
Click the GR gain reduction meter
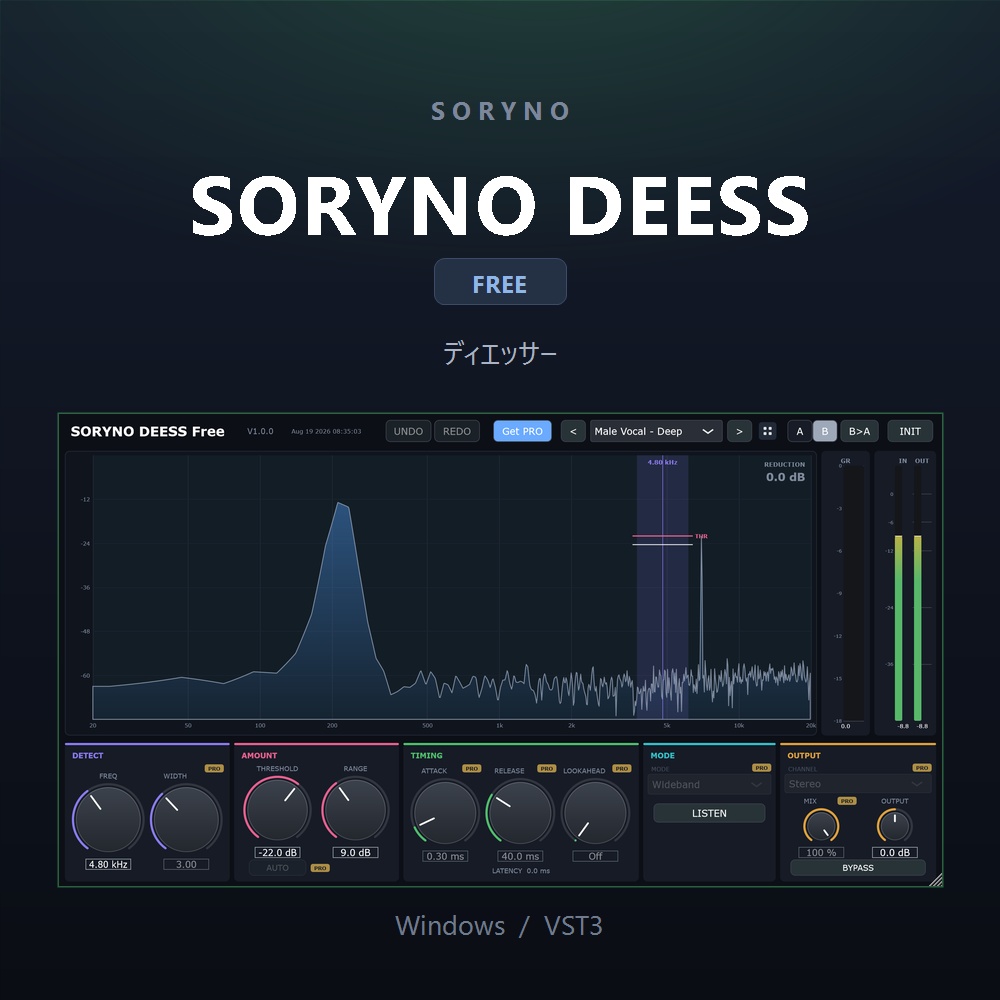pos(853,593)
